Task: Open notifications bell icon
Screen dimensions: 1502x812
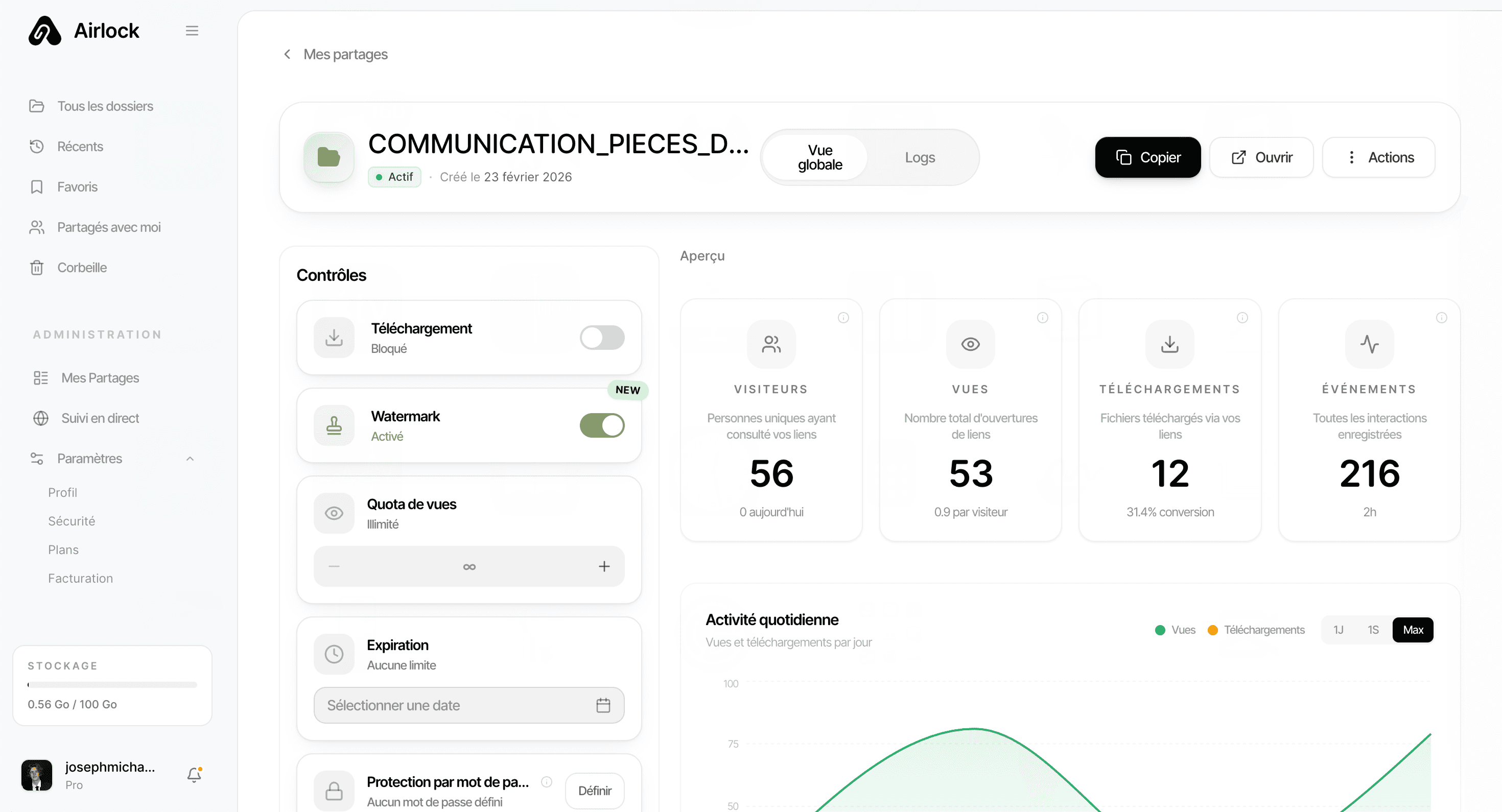Action: coord(194,775)
